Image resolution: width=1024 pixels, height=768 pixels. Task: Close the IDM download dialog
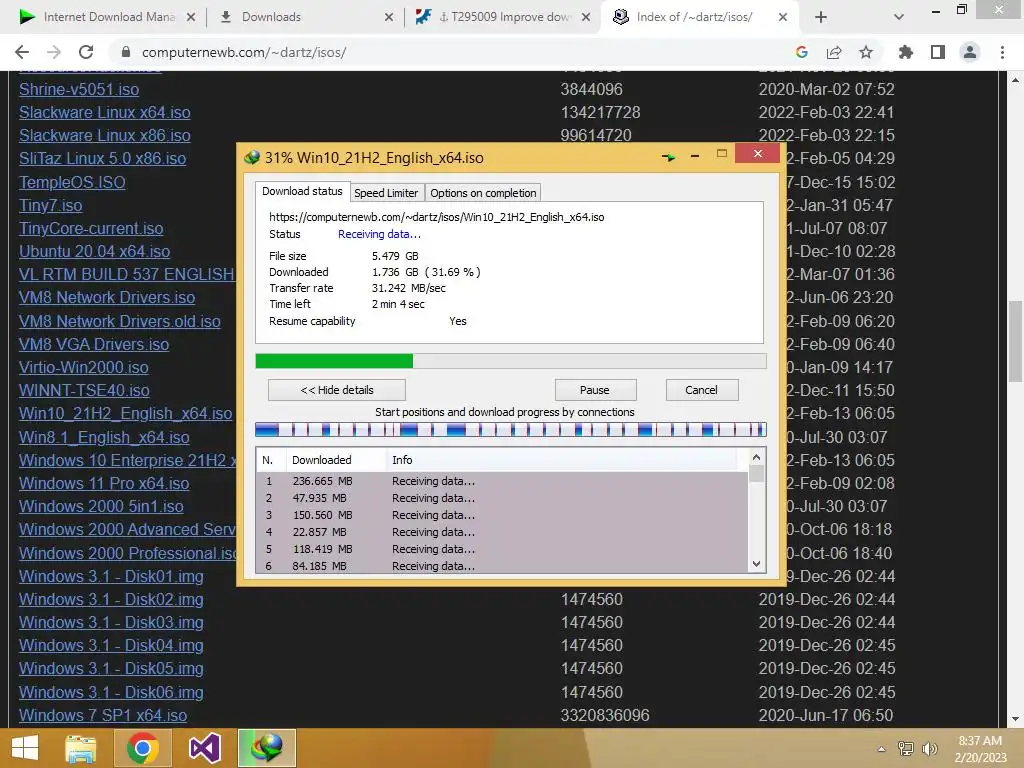[x=758, y=153]
